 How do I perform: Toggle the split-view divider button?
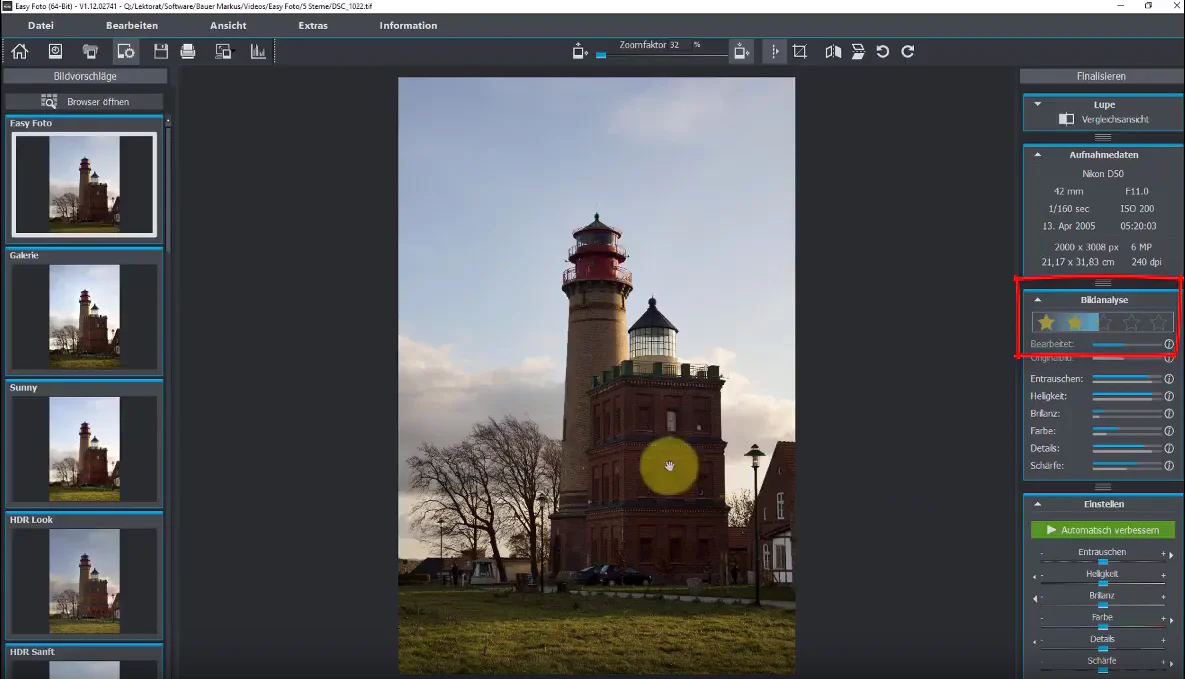pos(775,51)
